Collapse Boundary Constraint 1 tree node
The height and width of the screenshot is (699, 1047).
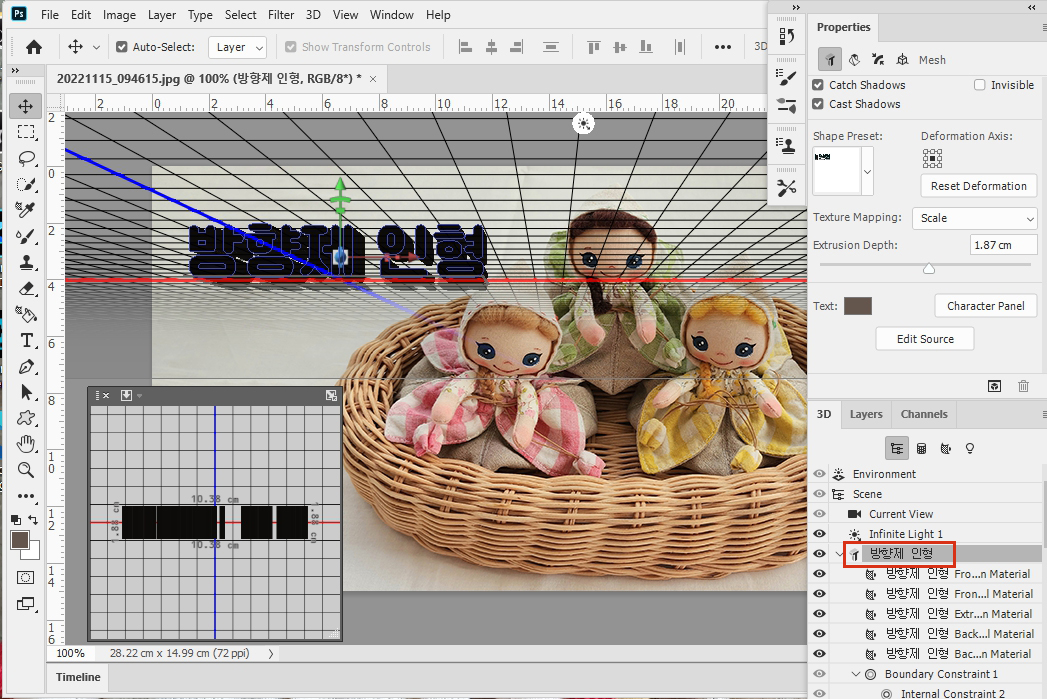[x=855, y=674]
